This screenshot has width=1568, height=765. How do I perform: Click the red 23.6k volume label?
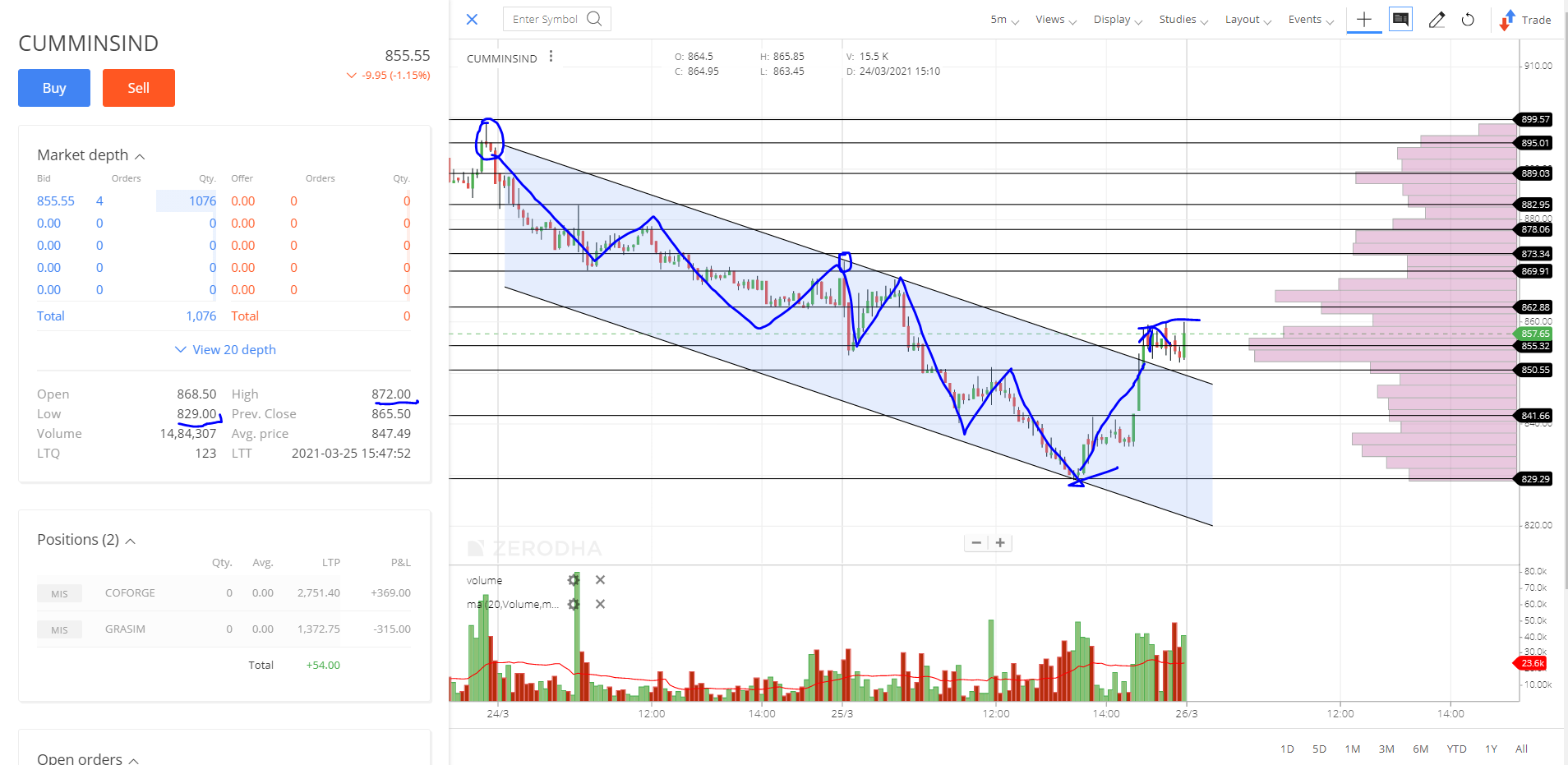click(x=1531, y=663)
